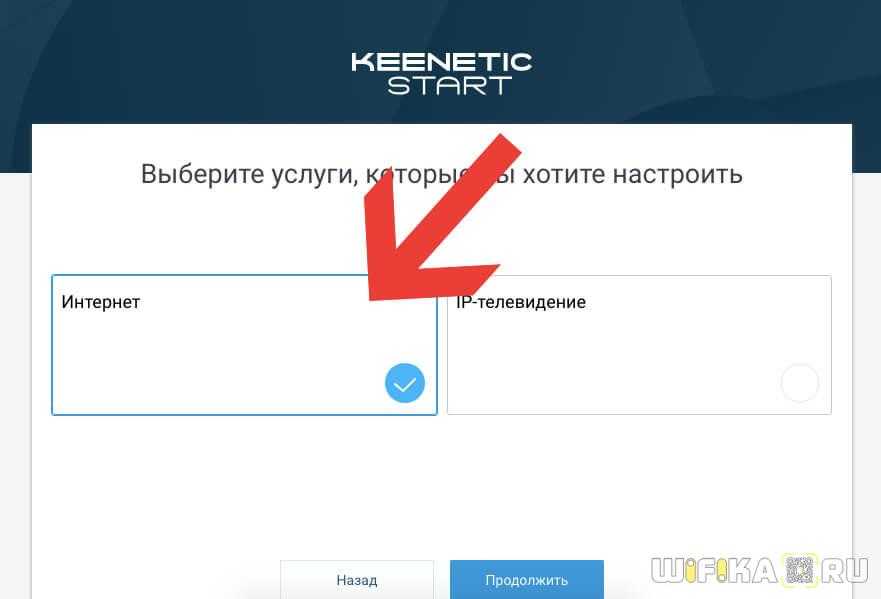
Task: Uncheck the blue checkmark on Интернет
Action: click(405, 383)
